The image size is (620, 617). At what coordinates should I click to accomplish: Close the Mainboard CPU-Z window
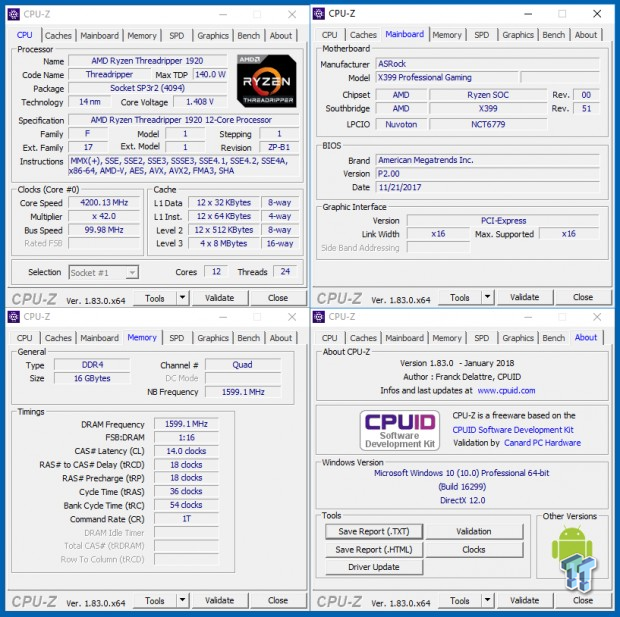coord(597,14)
